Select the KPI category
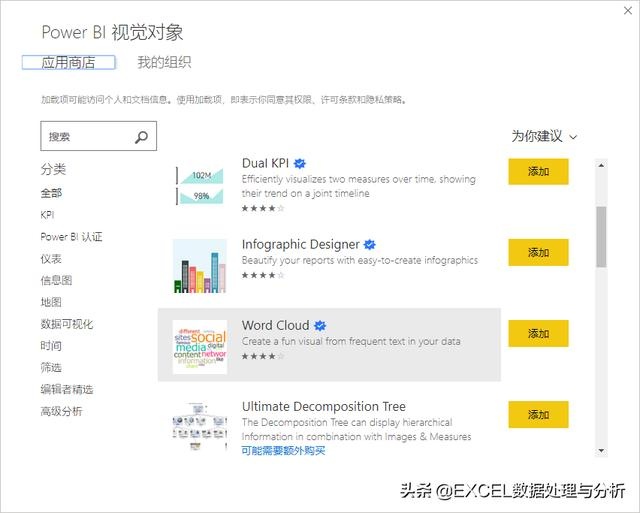This screenshot has height=513, width=640. pyautogui.click(x=47, y=215)
